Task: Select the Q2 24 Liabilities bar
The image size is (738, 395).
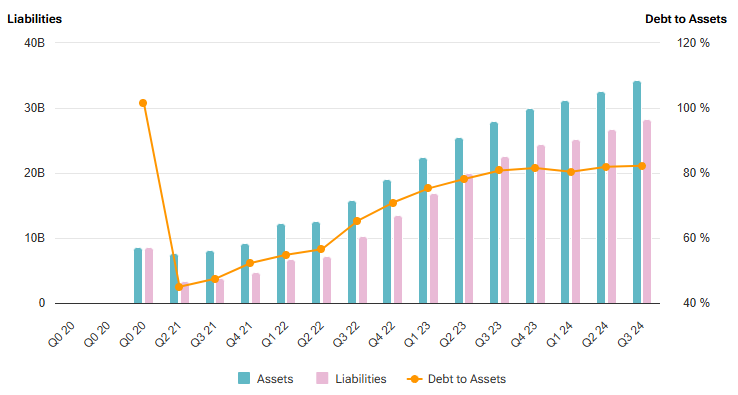Action: [612, 217]
